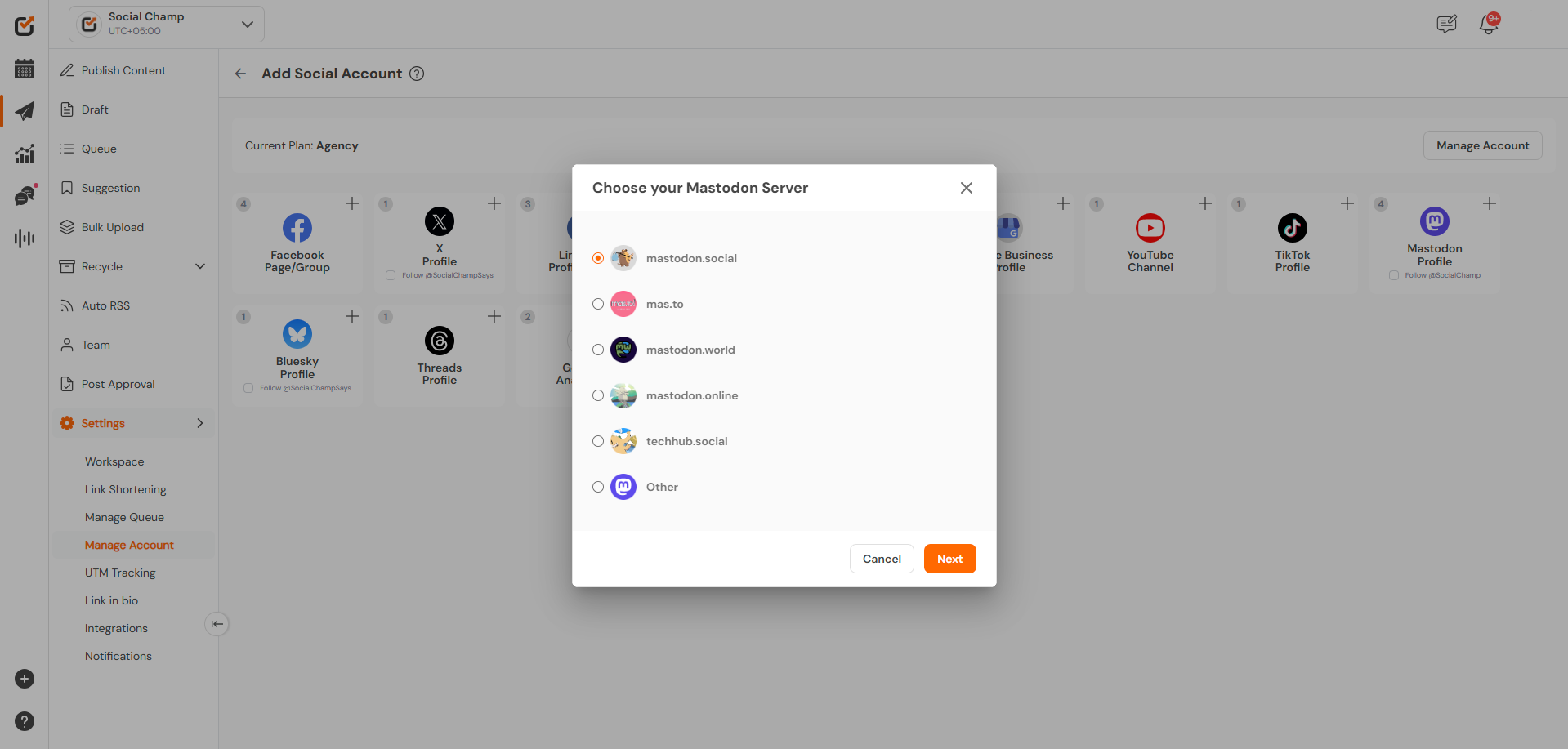Click the techhub.social server avatar

[x=623, y=441]
